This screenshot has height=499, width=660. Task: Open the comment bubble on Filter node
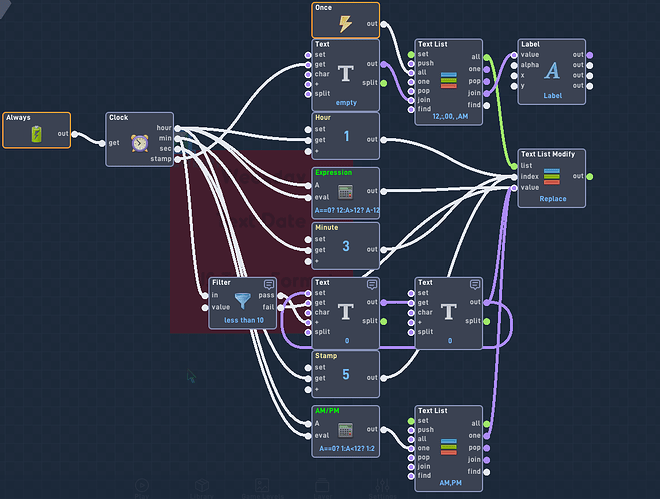[x=269, y=284]
